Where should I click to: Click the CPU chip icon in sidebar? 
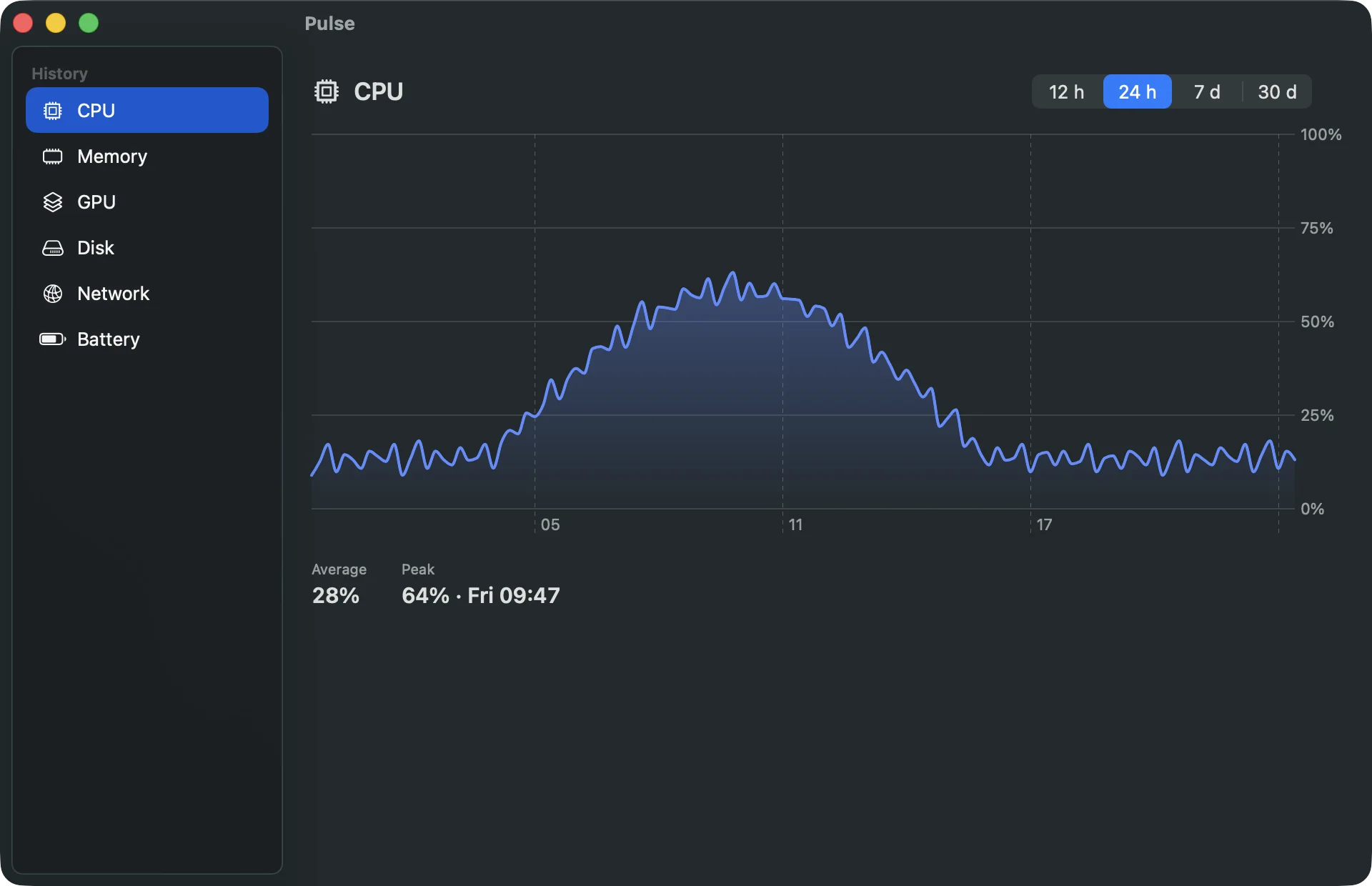[x=53, y=111]
